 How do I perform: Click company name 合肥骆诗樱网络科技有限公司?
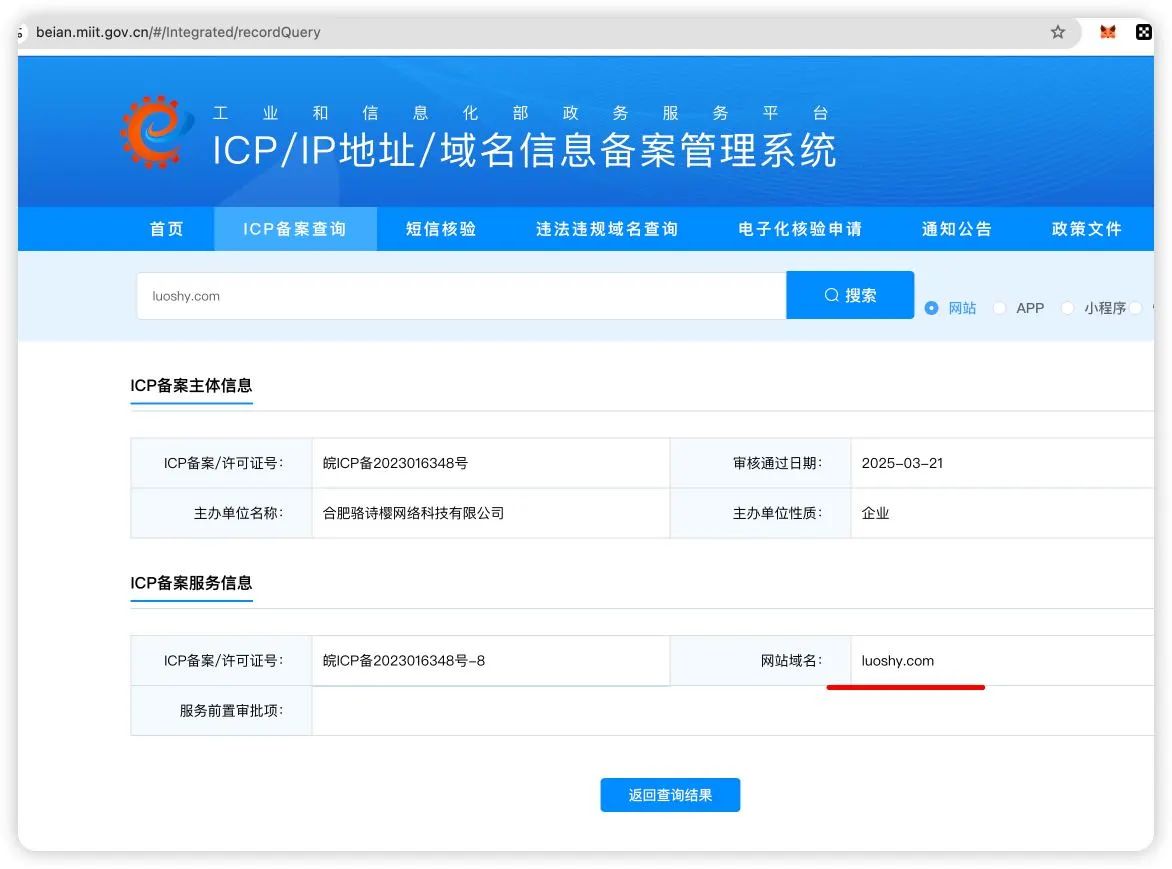[x=413, y=513]
